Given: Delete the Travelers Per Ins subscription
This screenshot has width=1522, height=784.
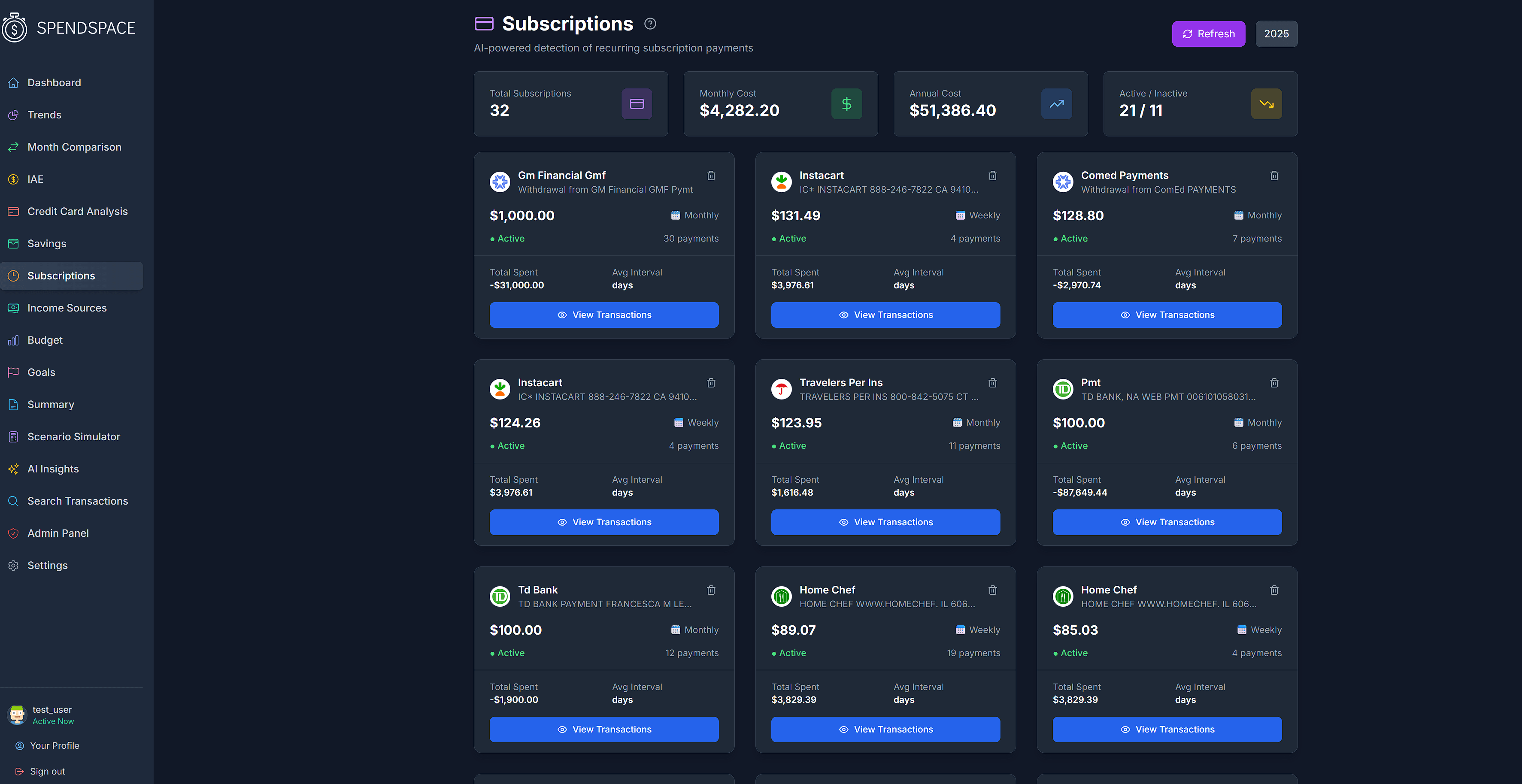Looking at the screenshot, I should (993, 383).
